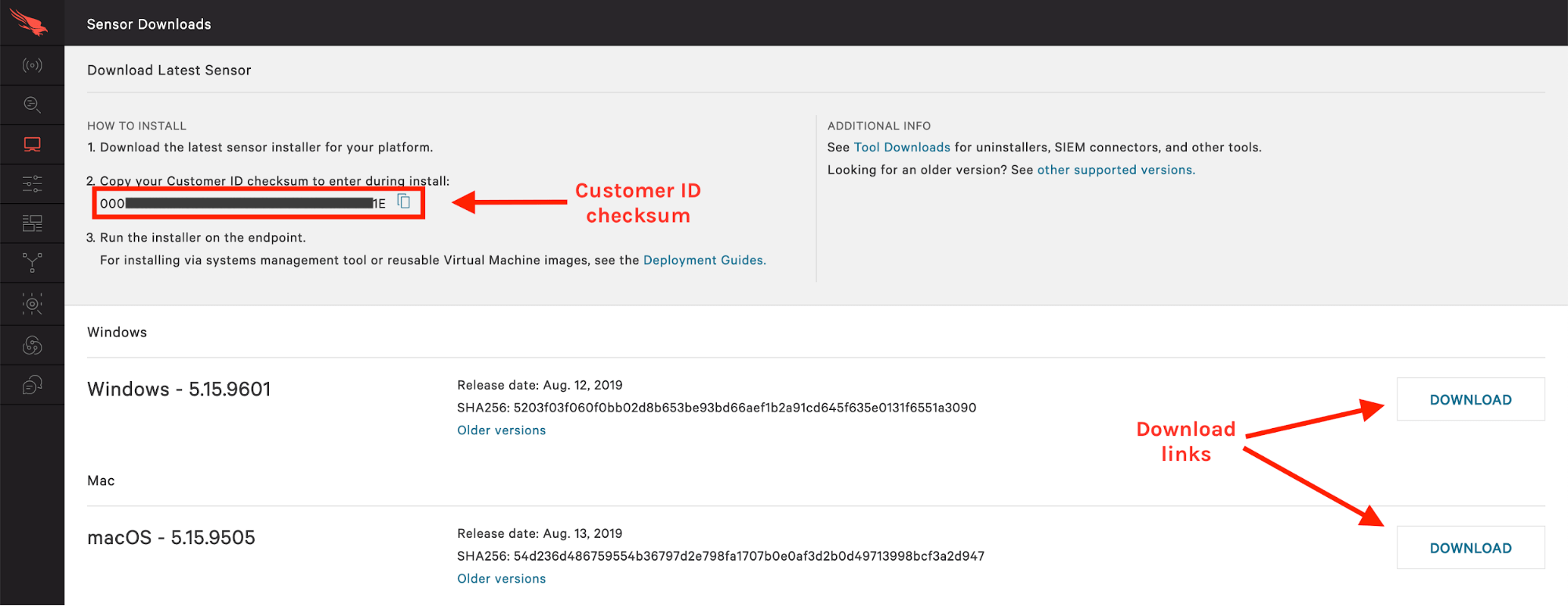Image resolution: width=1568 pixels, height=606 pixels.
Task: Select the Hosts monitor icon in sidebar
Action: tap(32, 144)
